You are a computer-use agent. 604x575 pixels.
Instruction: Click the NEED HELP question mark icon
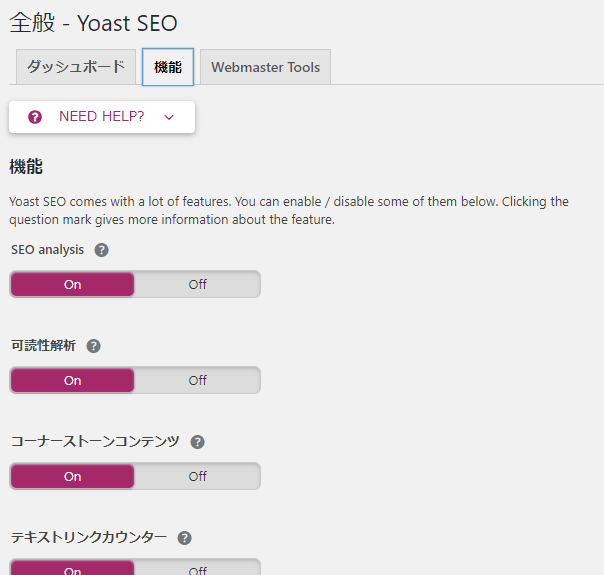(x=35, y=117)
